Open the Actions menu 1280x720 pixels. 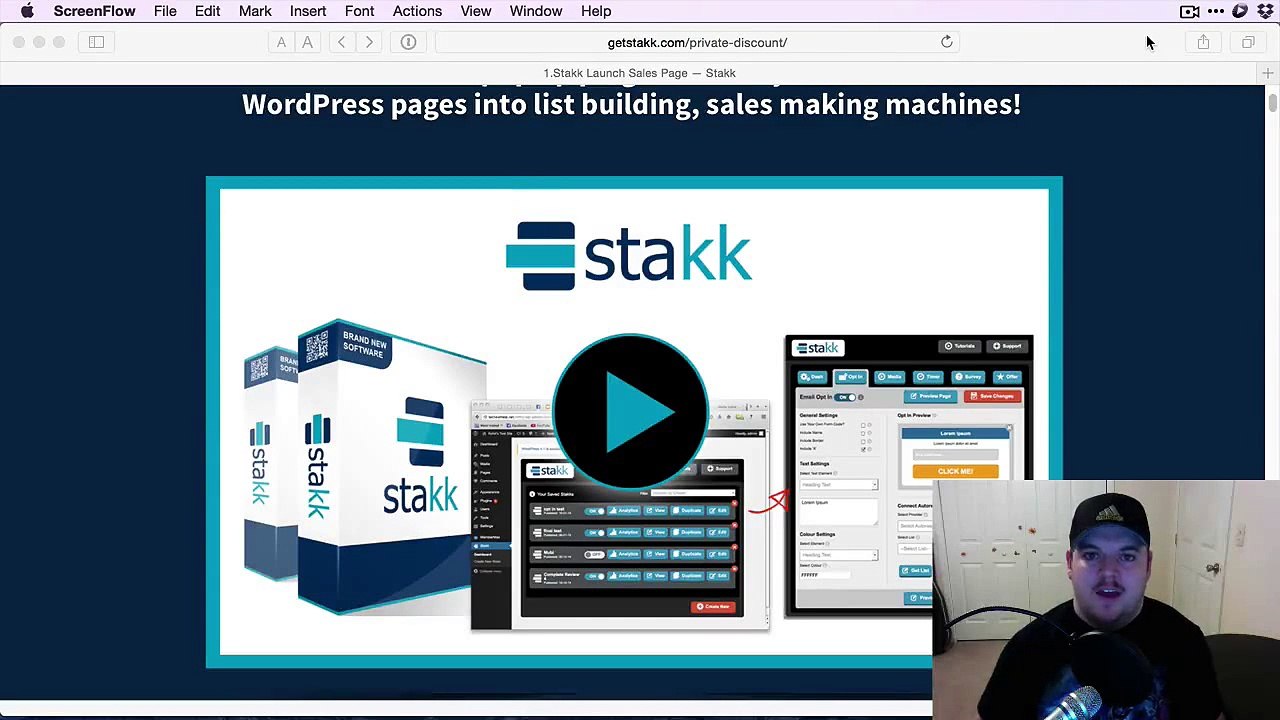(x=417, y=11)
